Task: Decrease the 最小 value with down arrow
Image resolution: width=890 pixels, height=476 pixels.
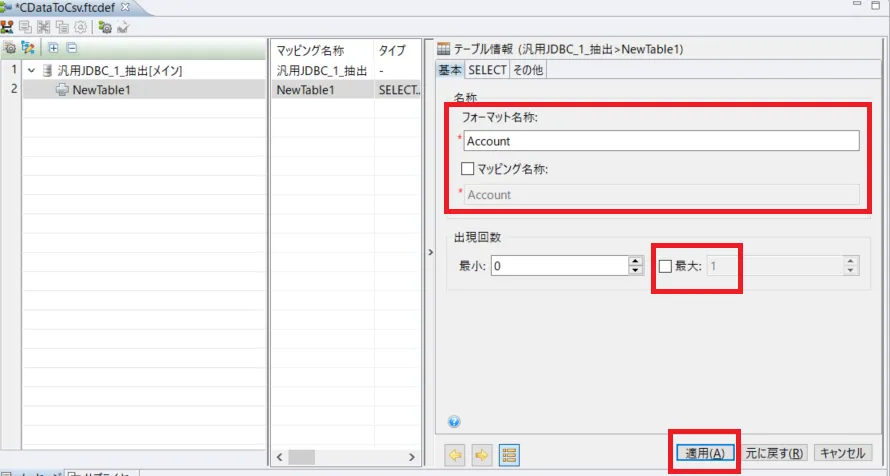Action: (635, 270)
